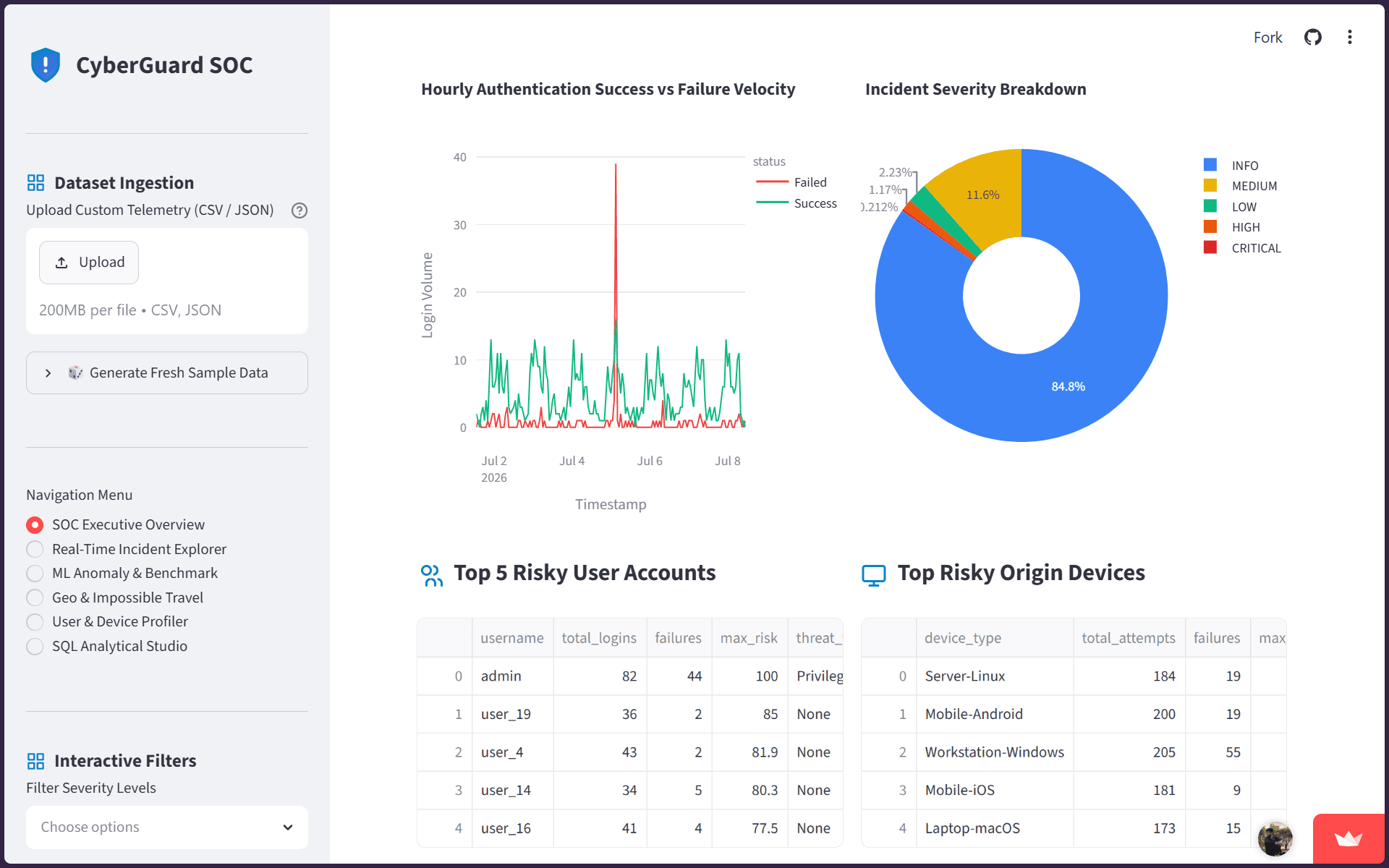Click the 84.8% blue pie slice
1389x868 pixels.
click(1069, 386)
